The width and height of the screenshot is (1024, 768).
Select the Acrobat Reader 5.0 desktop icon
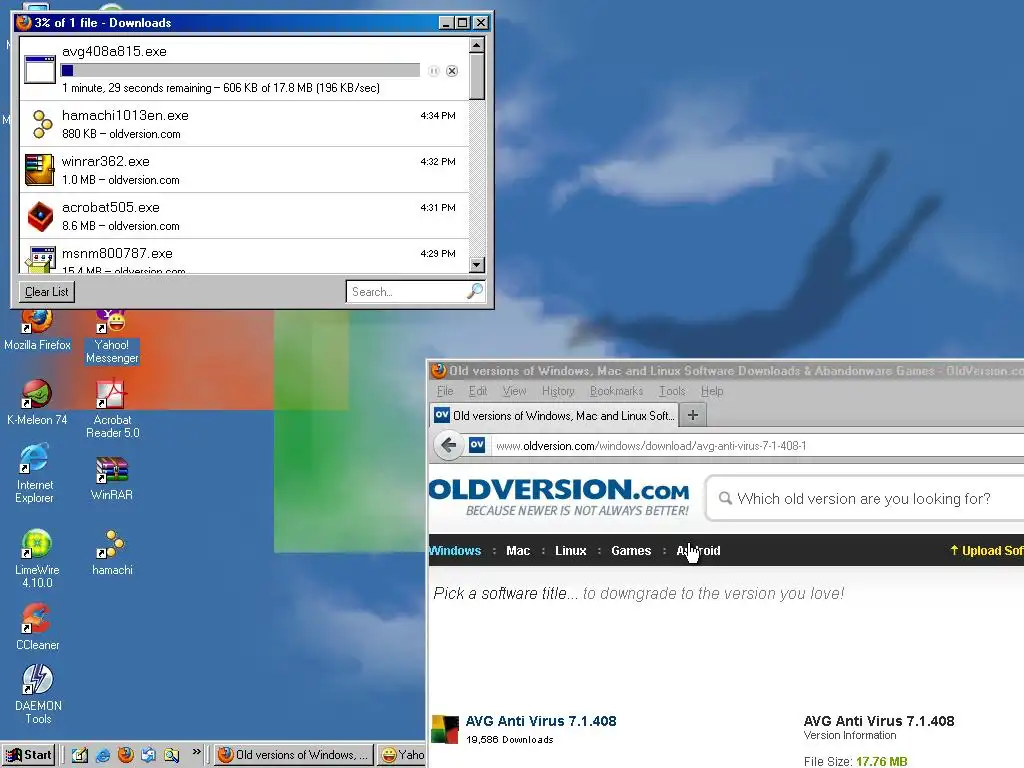[112, 409]
